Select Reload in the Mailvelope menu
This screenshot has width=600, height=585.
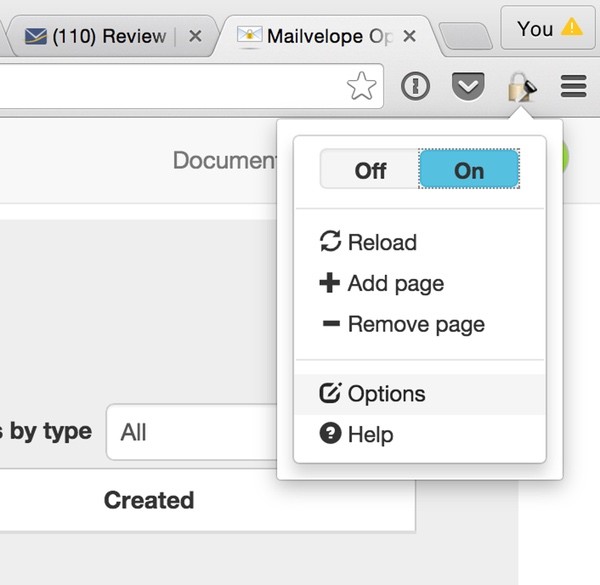click(420, 242)
